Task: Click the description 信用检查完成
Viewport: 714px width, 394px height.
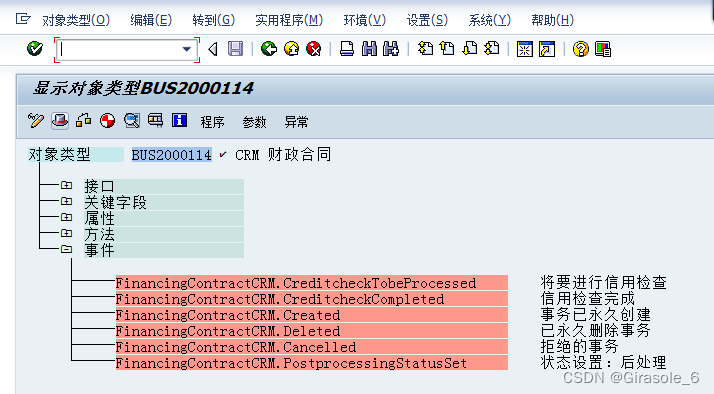Action: click(x=587, y=298)
